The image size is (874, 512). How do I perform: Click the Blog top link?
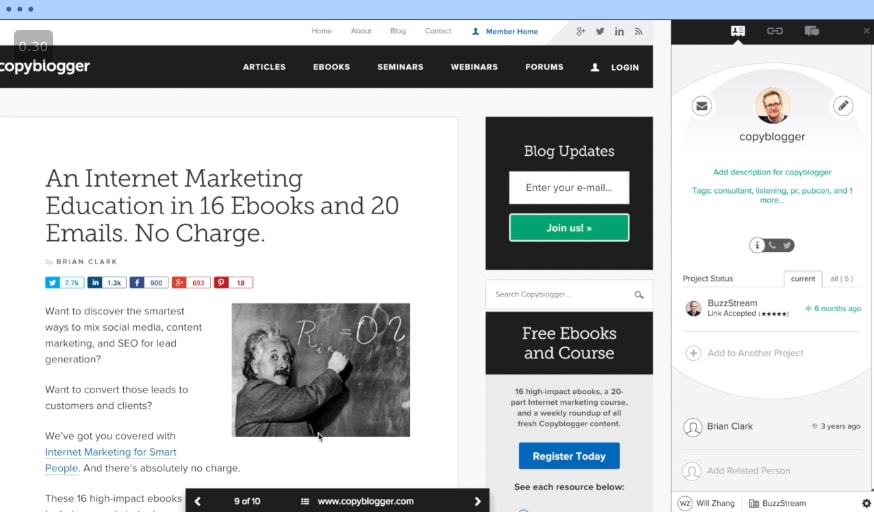(x=398, y=31)
